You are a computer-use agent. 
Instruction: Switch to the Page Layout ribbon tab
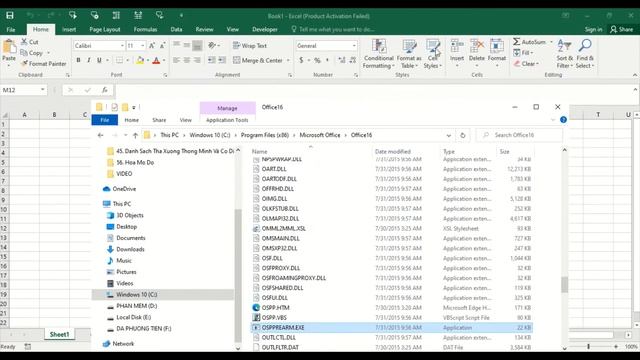coord(104,29)
